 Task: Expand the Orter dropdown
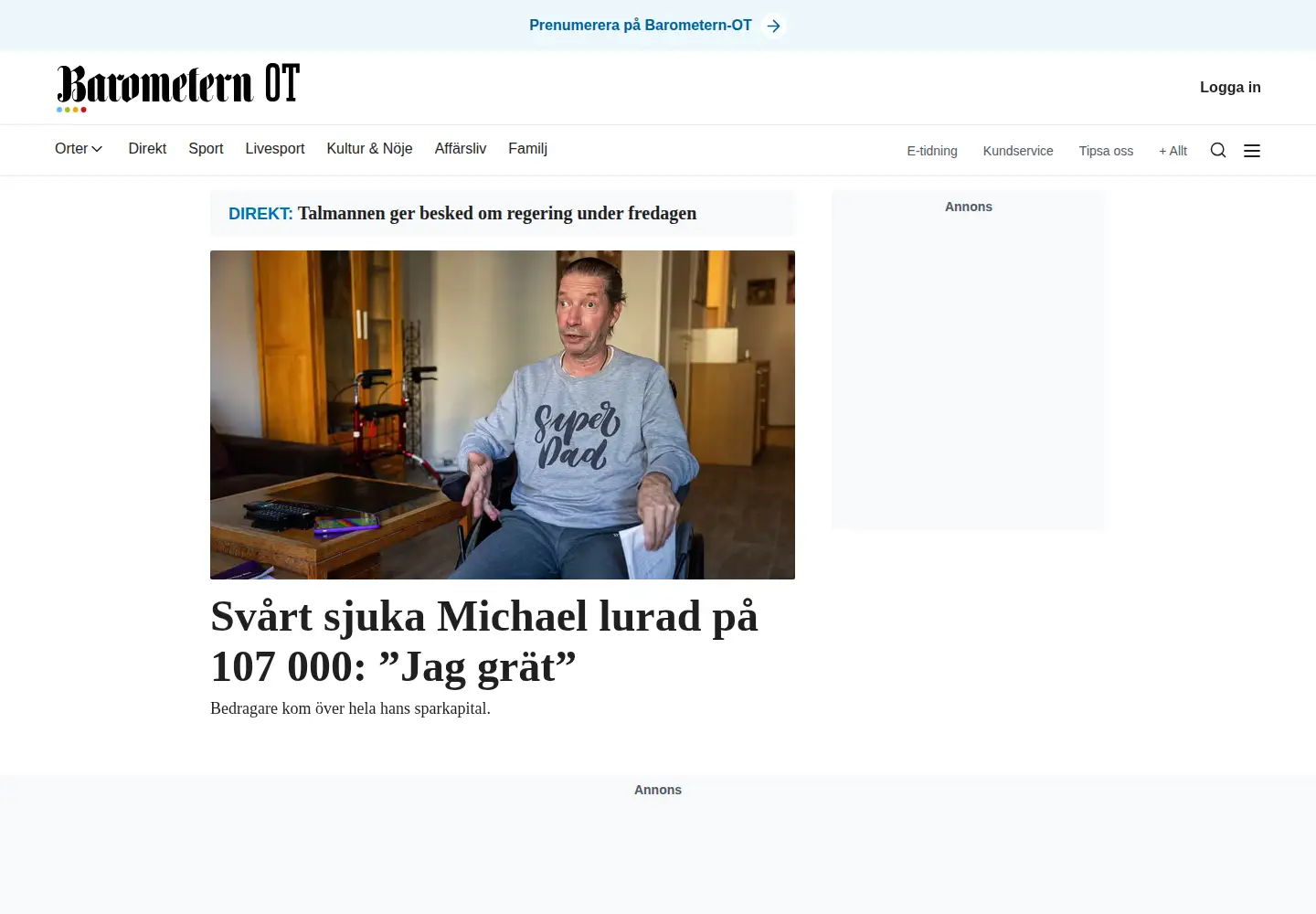[x=79, y=149]
